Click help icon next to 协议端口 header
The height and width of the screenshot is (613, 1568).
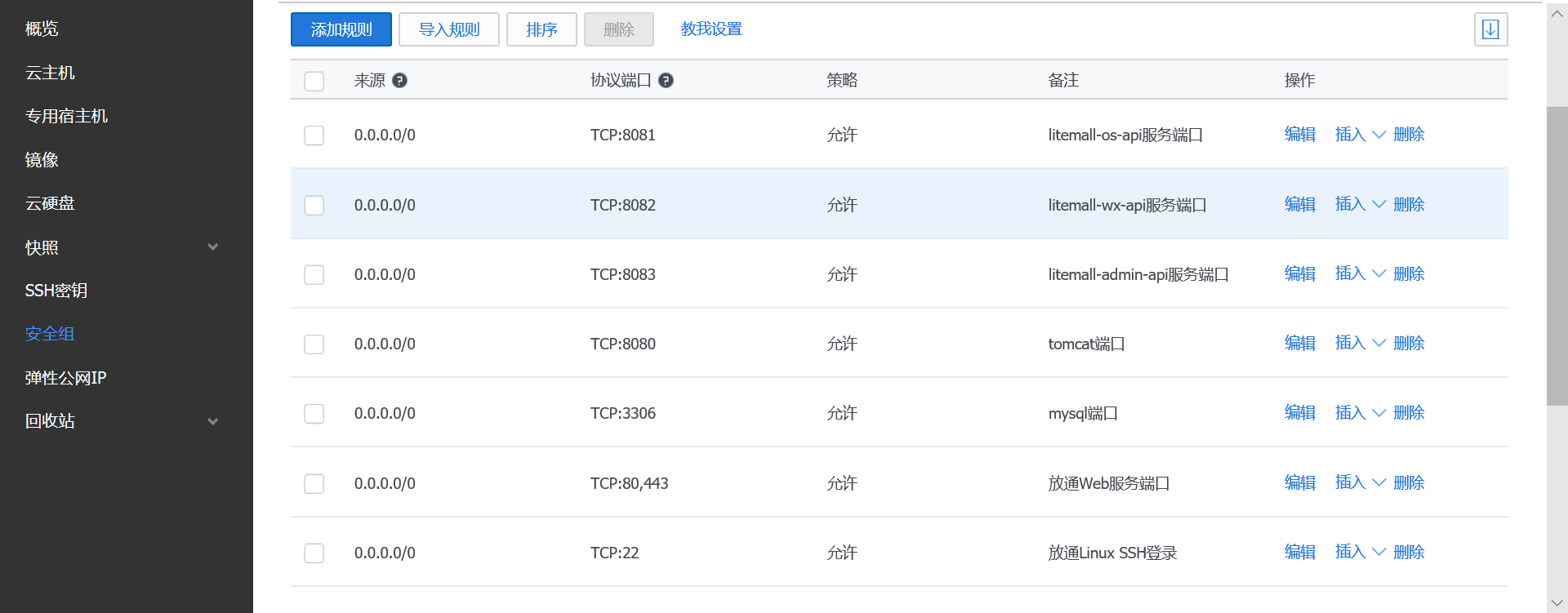click(666, 80)
